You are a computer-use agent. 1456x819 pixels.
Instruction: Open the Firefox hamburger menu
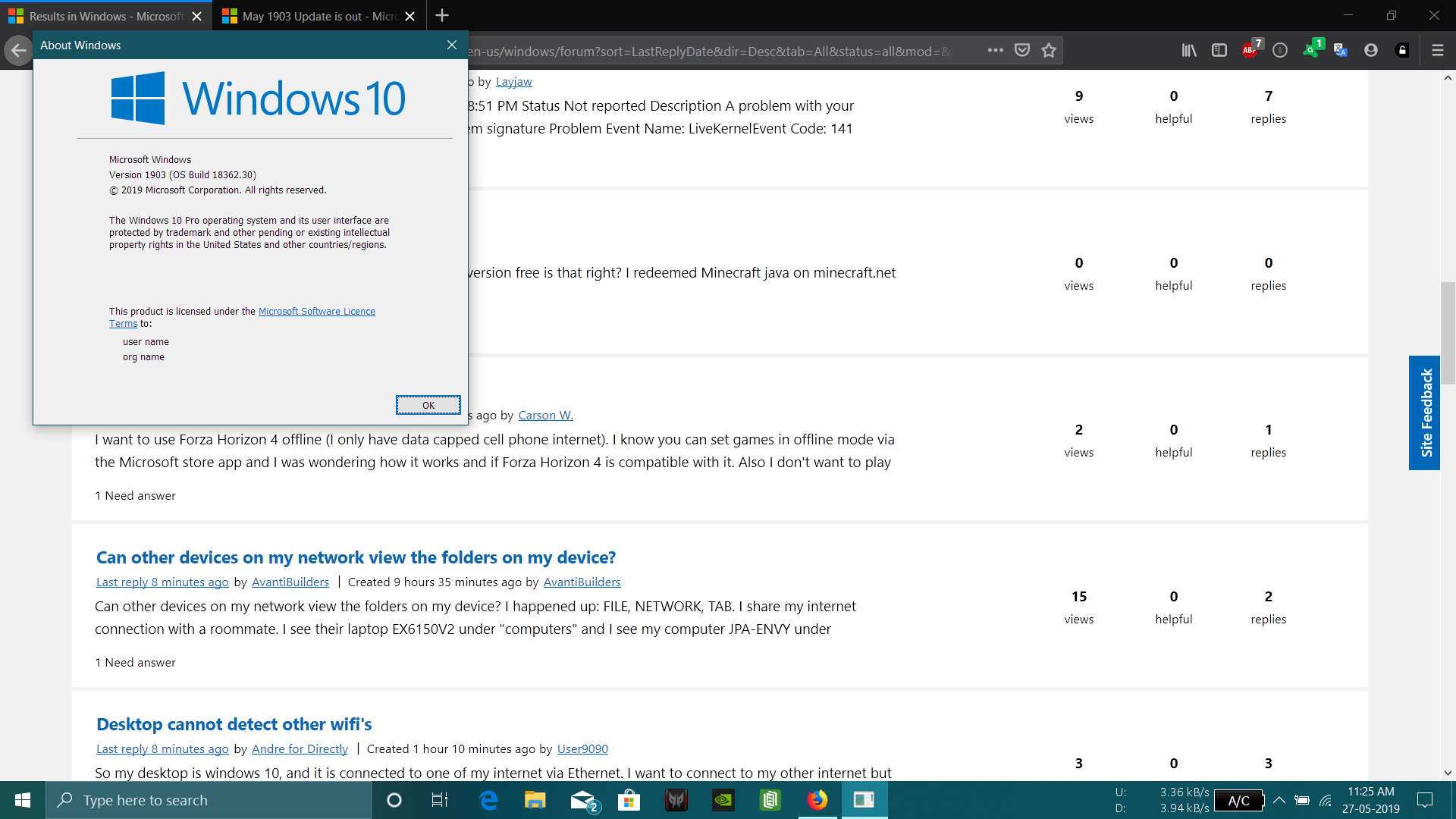coord(1437,50)
